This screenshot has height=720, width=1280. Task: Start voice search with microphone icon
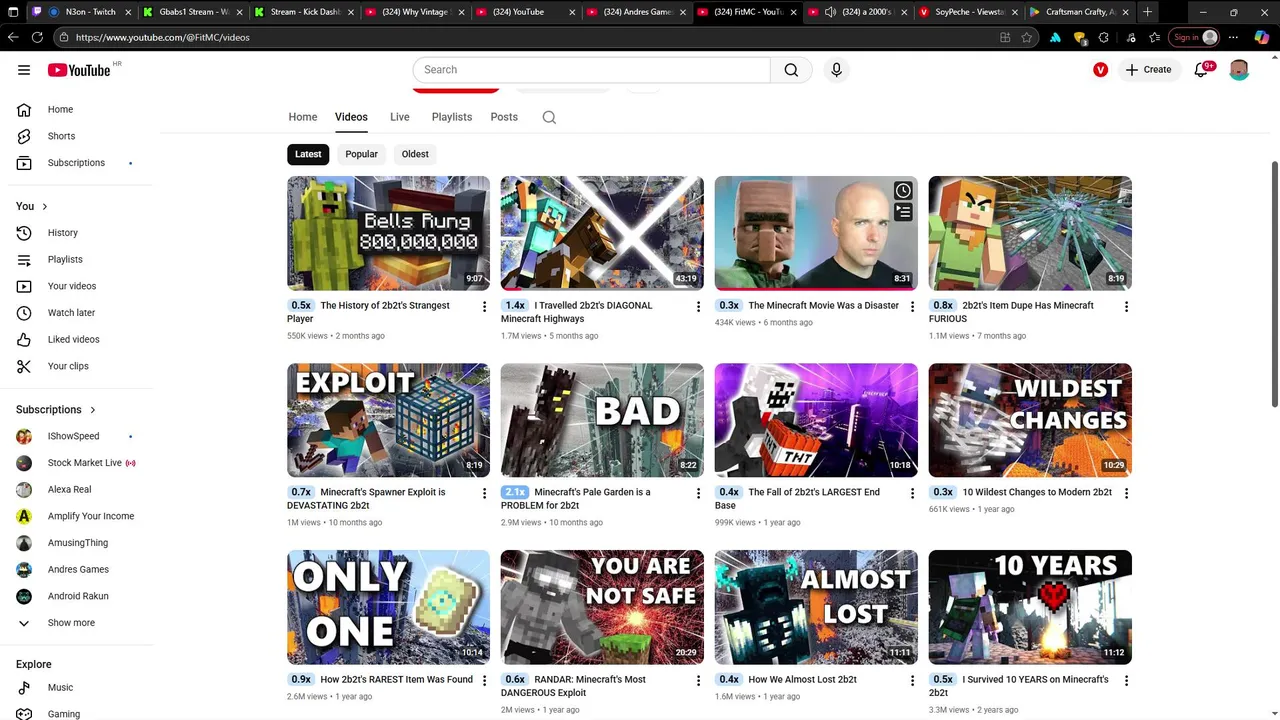(837, 70)
